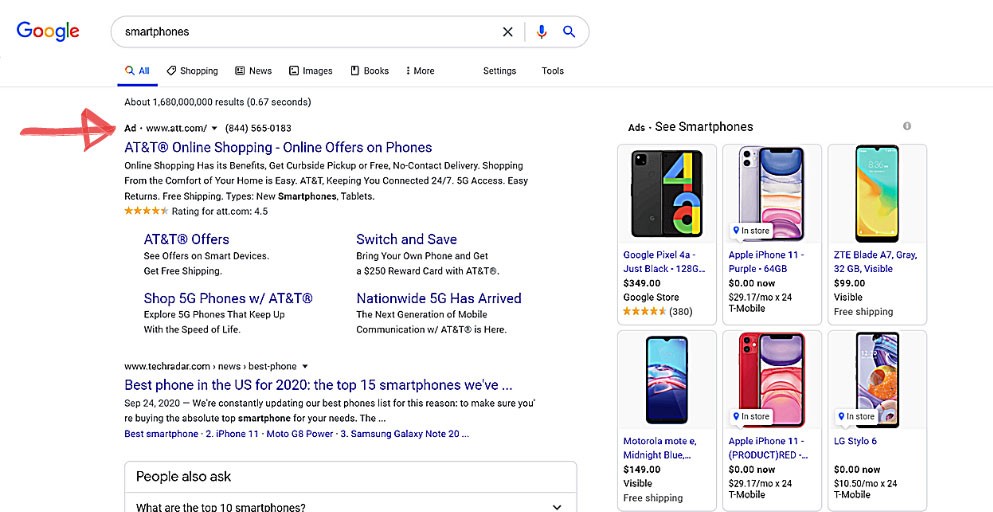Expand the dropdown arrow beside www.att.com
Viewport: 993px width, 512px height.
tap(214, 128)
